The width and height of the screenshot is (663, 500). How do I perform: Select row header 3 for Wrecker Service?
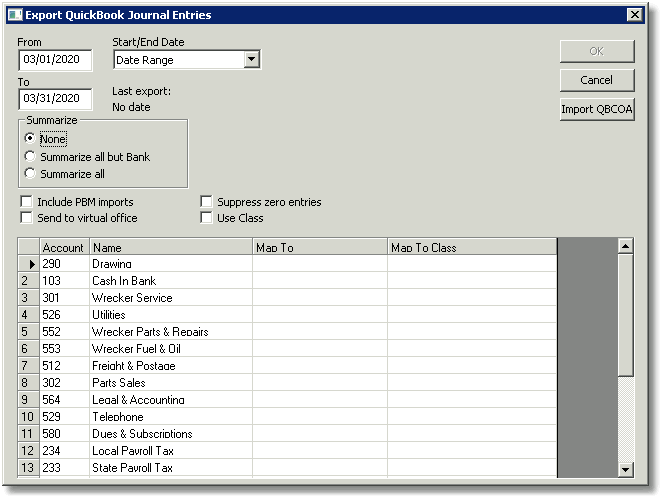tap(29, 298)
